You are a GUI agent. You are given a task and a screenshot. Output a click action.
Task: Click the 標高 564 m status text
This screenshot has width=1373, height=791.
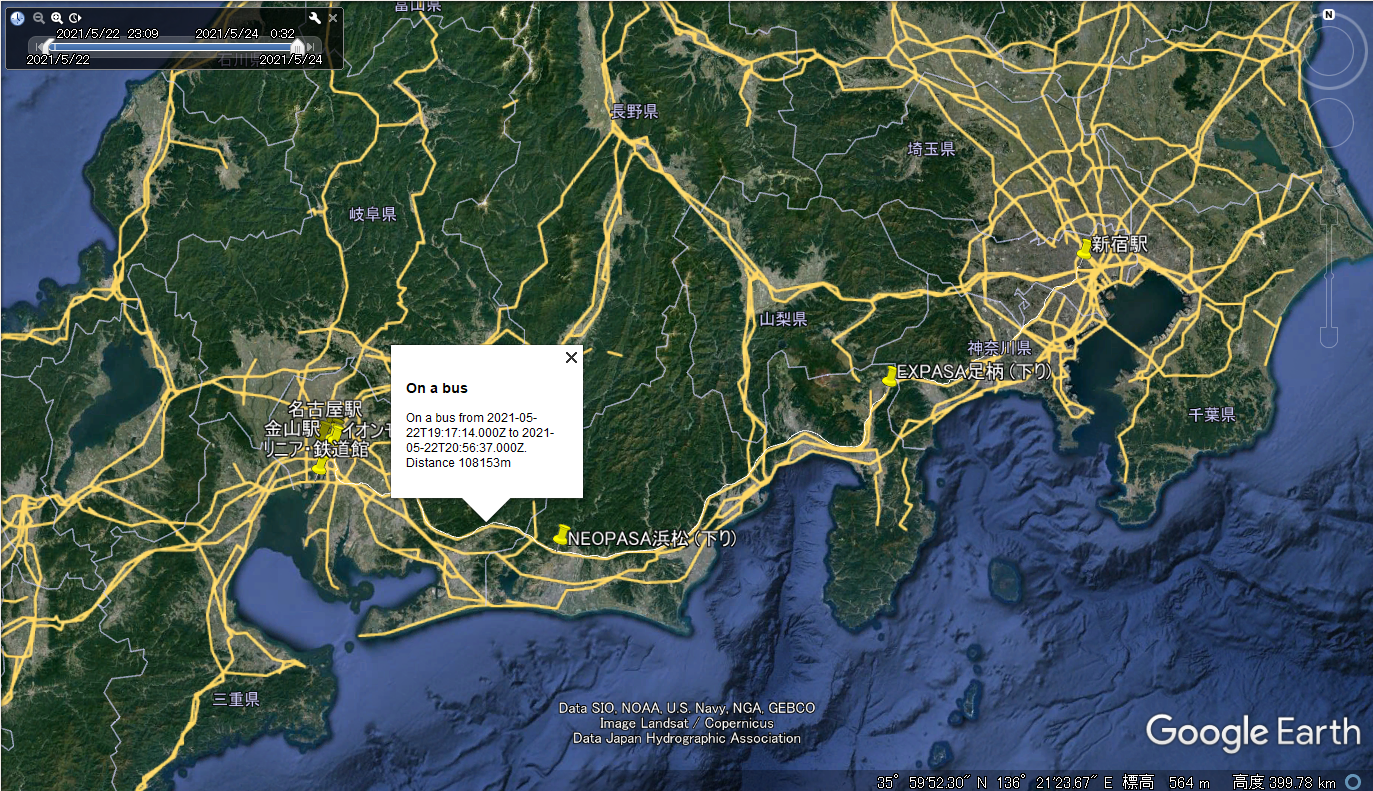pyautogui.click(x=1167, y=782)
